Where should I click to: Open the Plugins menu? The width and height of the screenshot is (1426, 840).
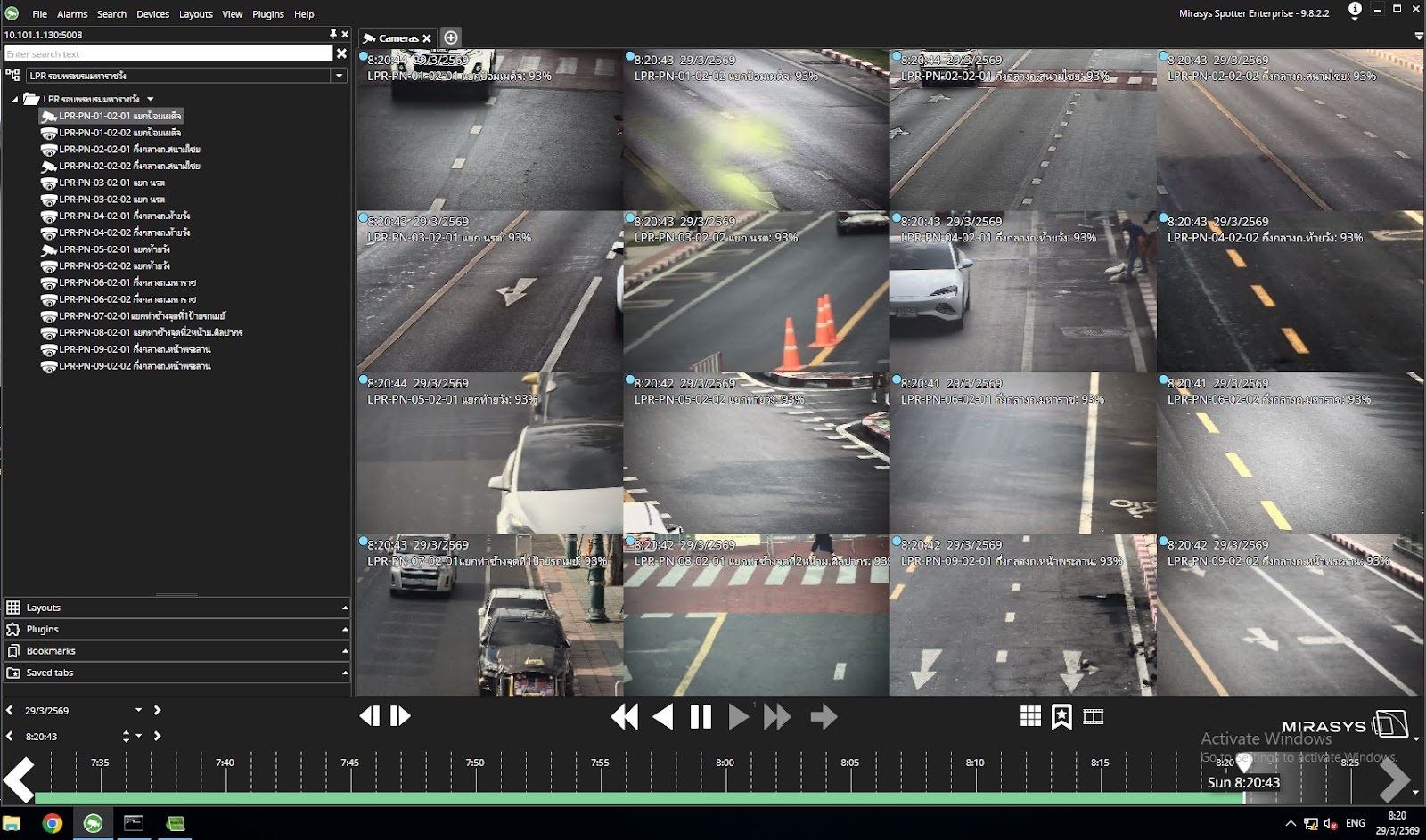tap(267, 14)
